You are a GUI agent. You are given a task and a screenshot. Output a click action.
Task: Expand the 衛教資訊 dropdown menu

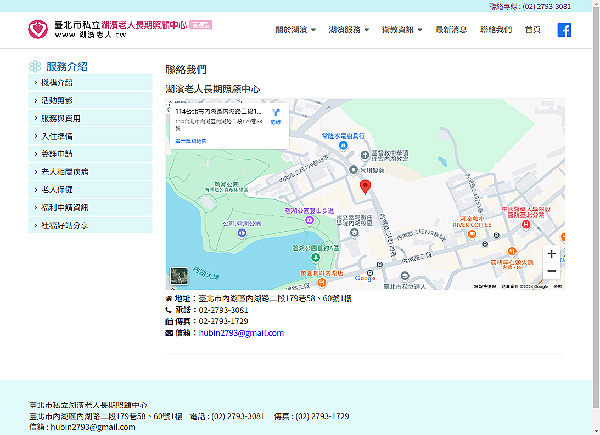pyautogui.click(x=402, y=29)
